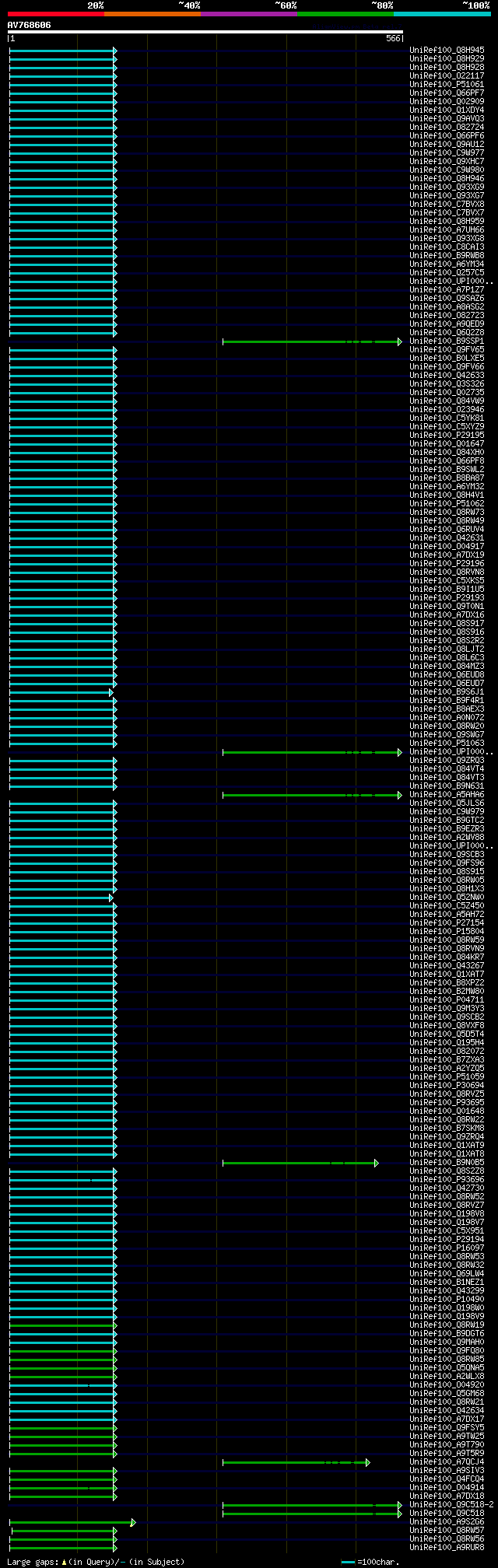Select the UniRef100_Q8LJT2 hit label
The width and height of the screenshot is (498, 1568).
(x=447, y=649)
